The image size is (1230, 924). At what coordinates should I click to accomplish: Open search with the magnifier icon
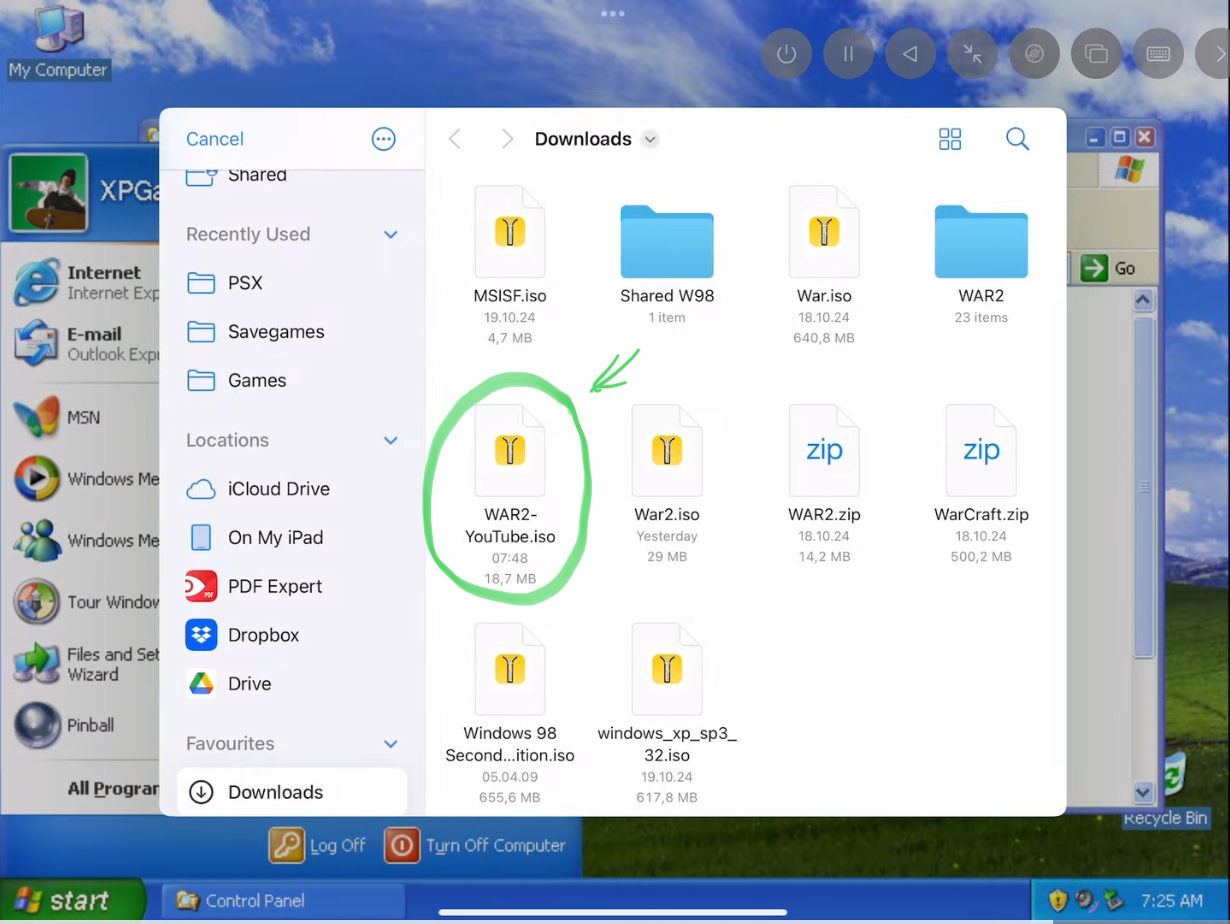[x=1017, y=139]
